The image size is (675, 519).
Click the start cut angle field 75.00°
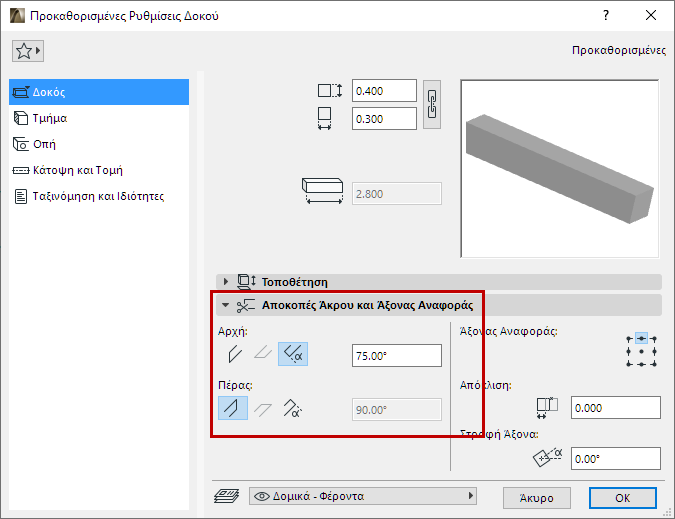coord(396,355)
